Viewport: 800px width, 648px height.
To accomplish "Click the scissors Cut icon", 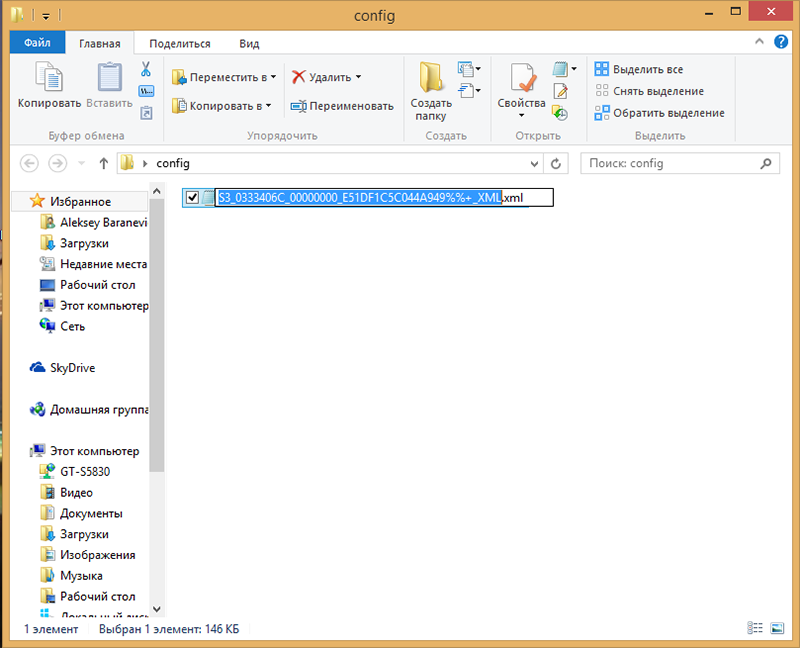I will pyautogui.click(x=146, y=70).
